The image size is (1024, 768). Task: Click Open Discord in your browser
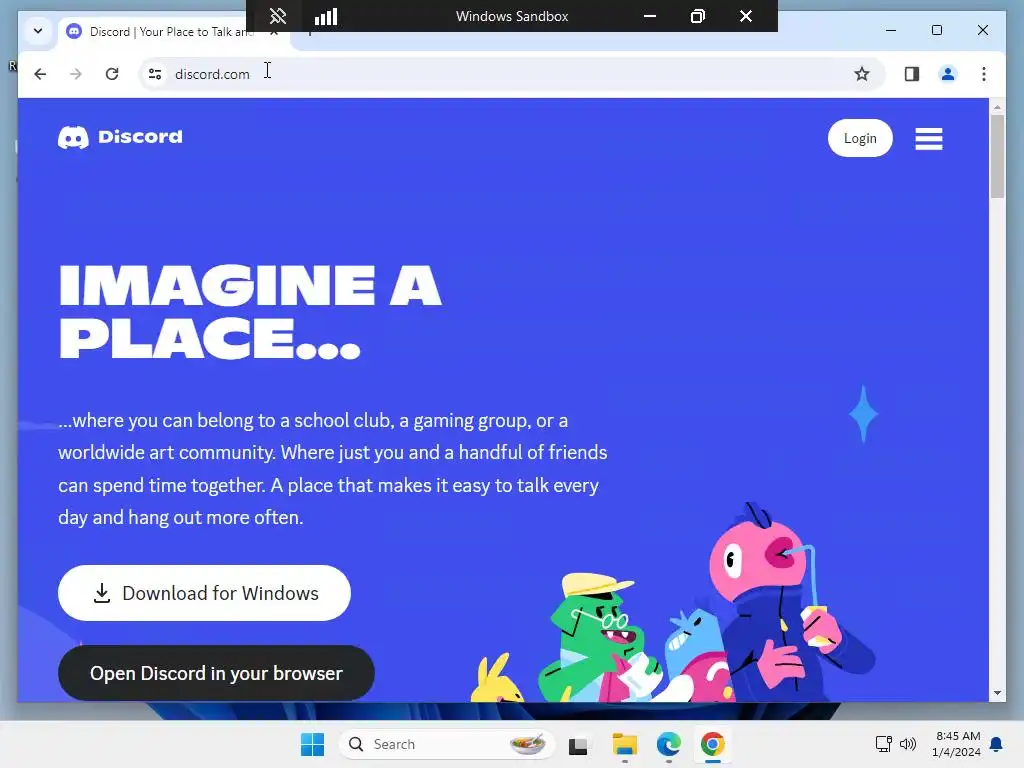point(216,673)
